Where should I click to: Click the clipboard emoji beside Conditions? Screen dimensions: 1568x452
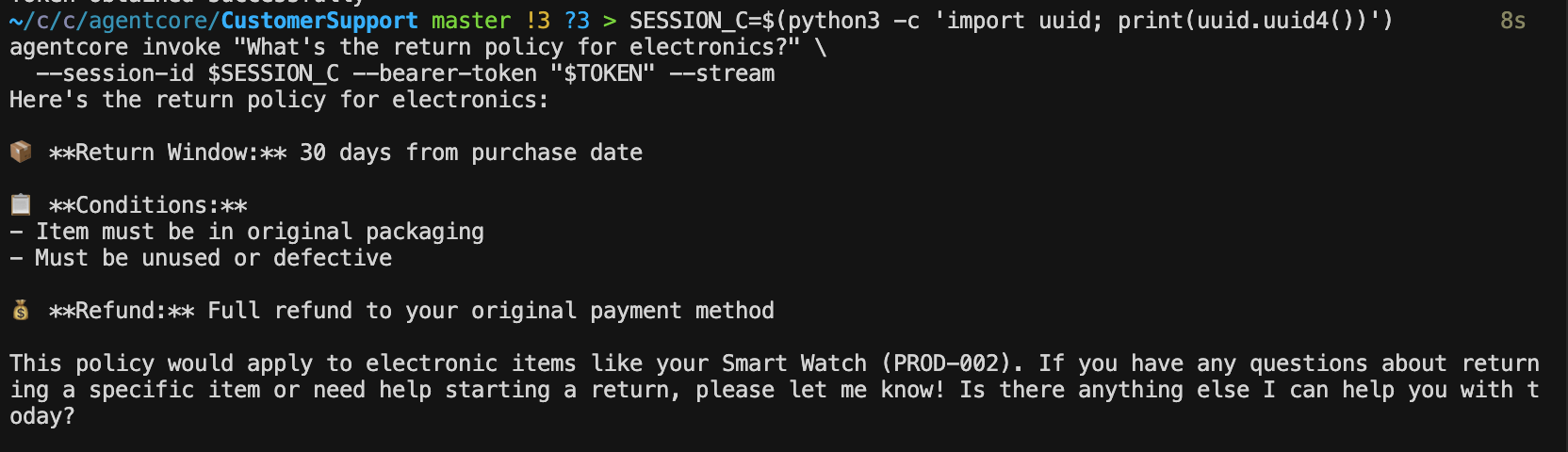click(21, 204)
